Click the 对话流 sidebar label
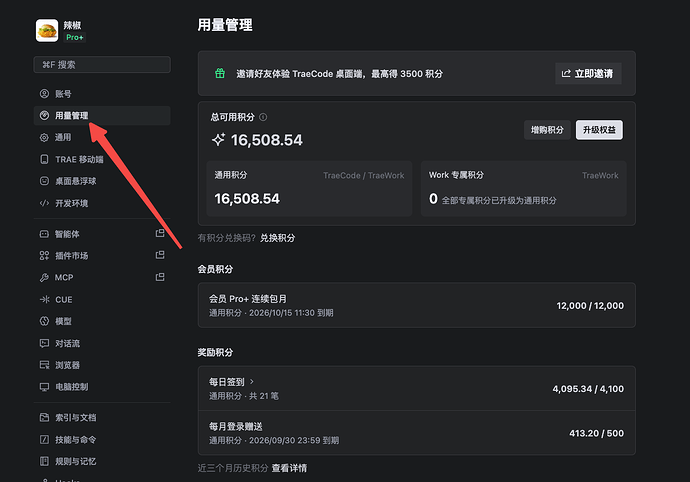This screenshot has height=482, width=690. [67, 343]
